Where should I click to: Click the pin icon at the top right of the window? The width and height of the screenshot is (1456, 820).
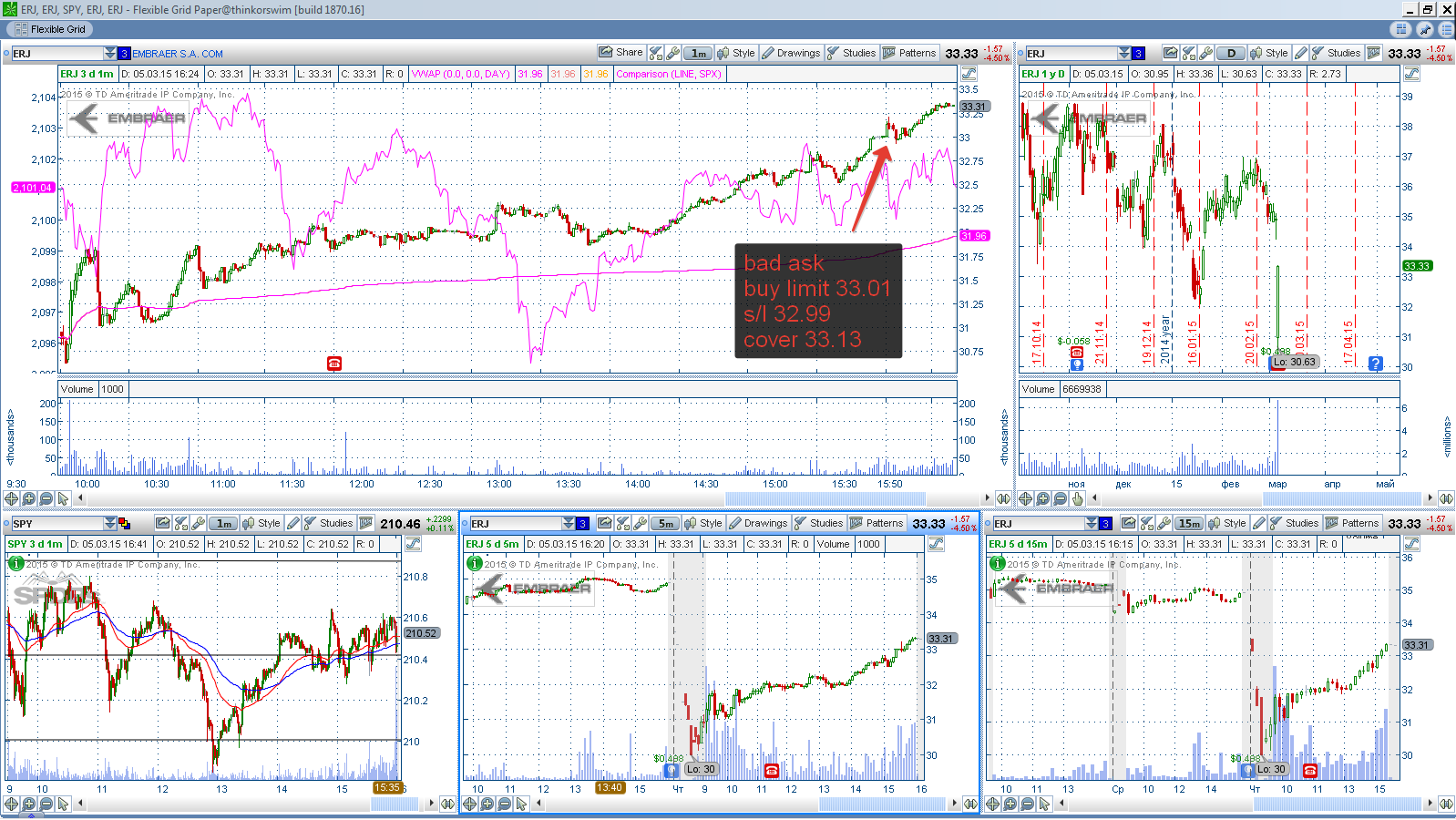tap(1424, 29)
